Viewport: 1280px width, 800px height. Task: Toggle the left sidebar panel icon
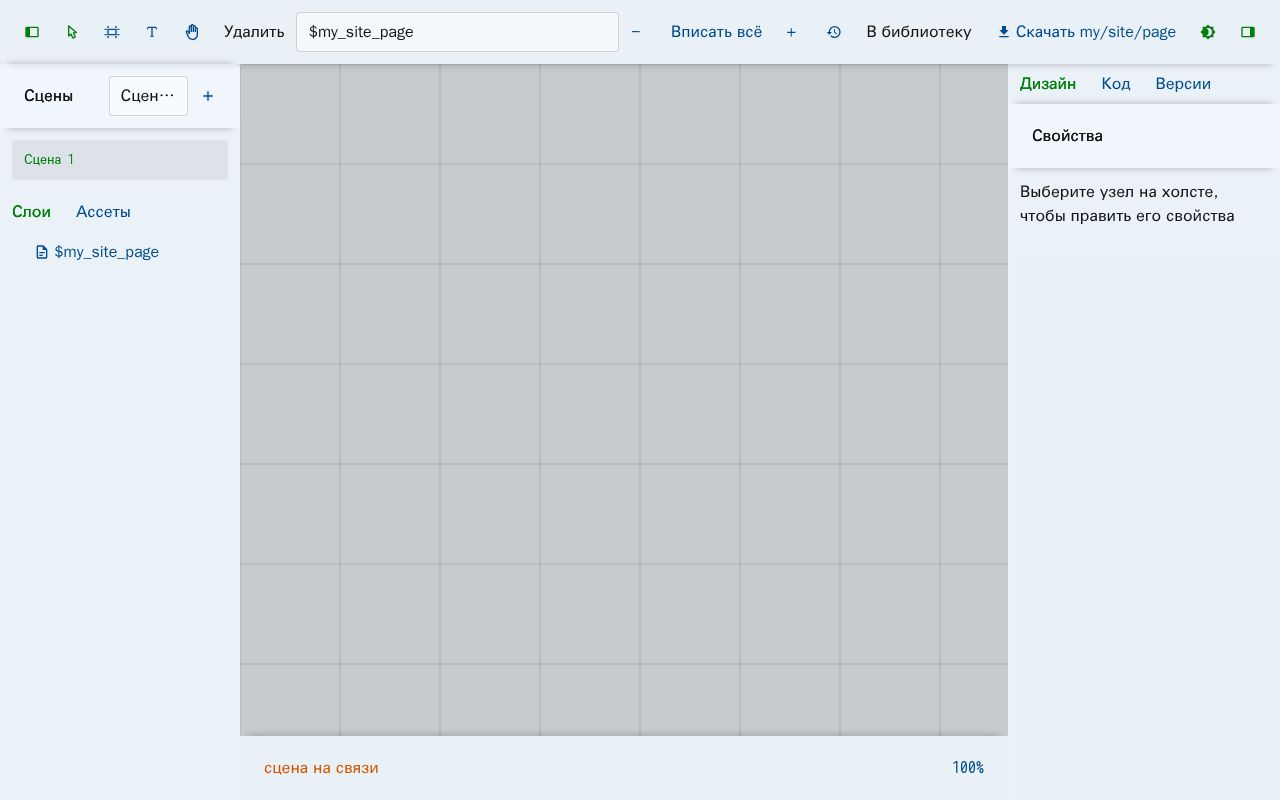tap(32, 32)
